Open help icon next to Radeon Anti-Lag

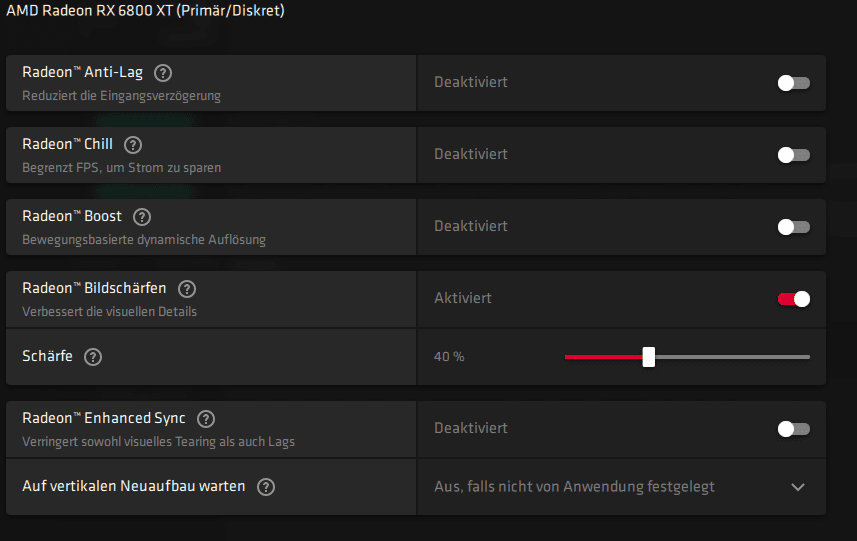(163, 73)
